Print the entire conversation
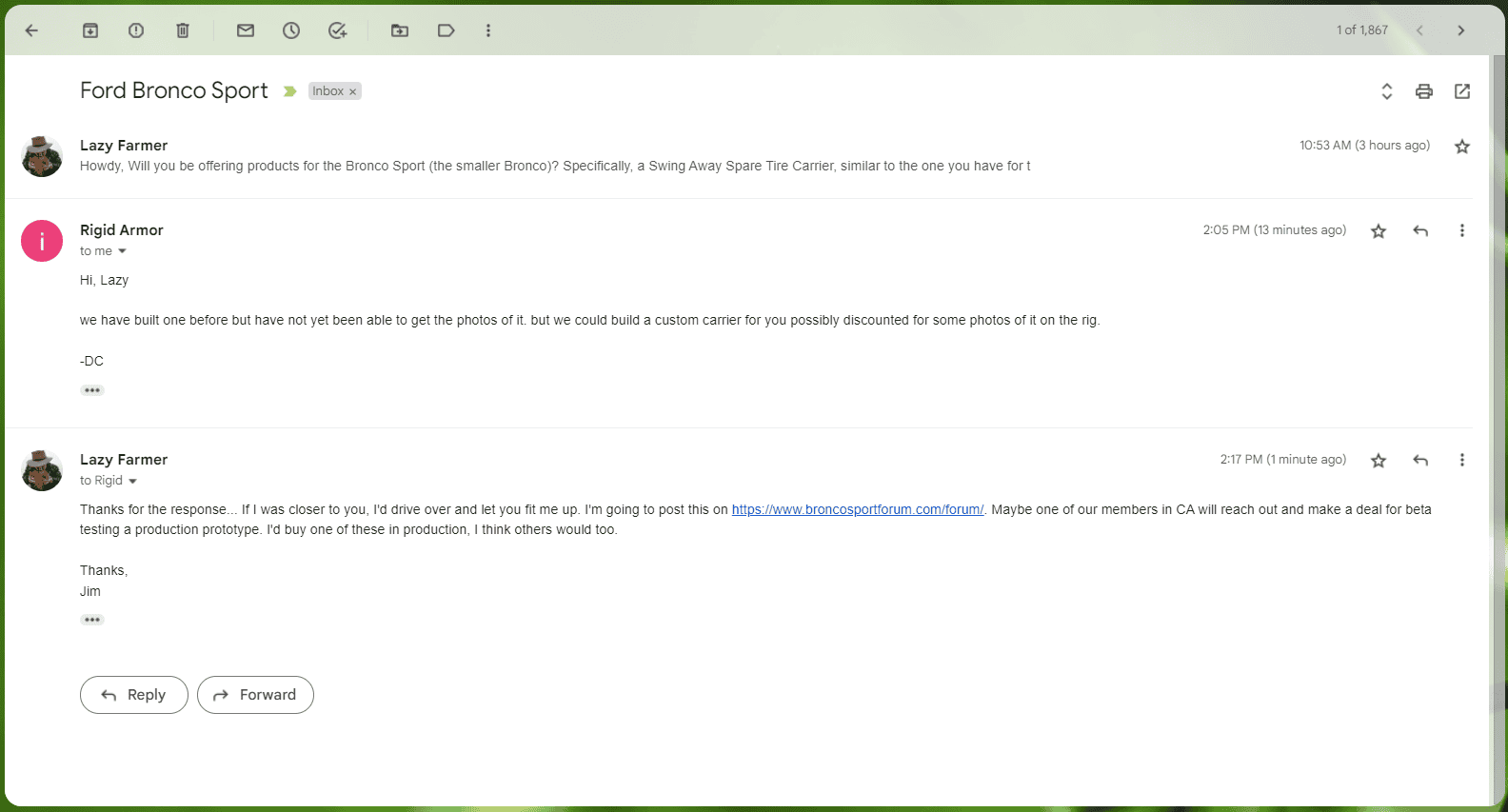Image resolution: width=1508 pixels, height=812 pixels. (1423, 91)
